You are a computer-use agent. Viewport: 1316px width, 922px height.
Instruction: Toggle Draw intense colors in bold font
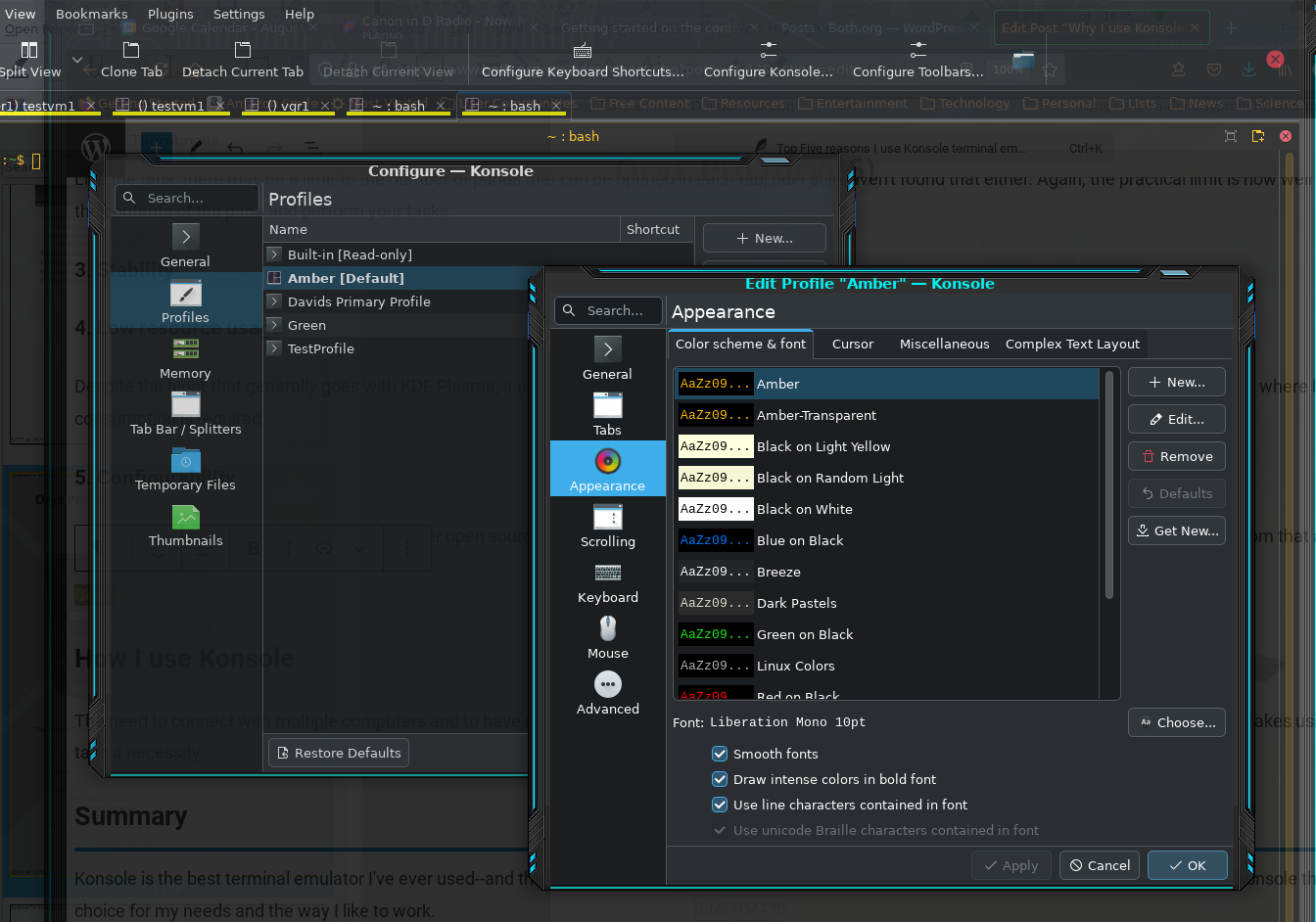pos(720,779)
